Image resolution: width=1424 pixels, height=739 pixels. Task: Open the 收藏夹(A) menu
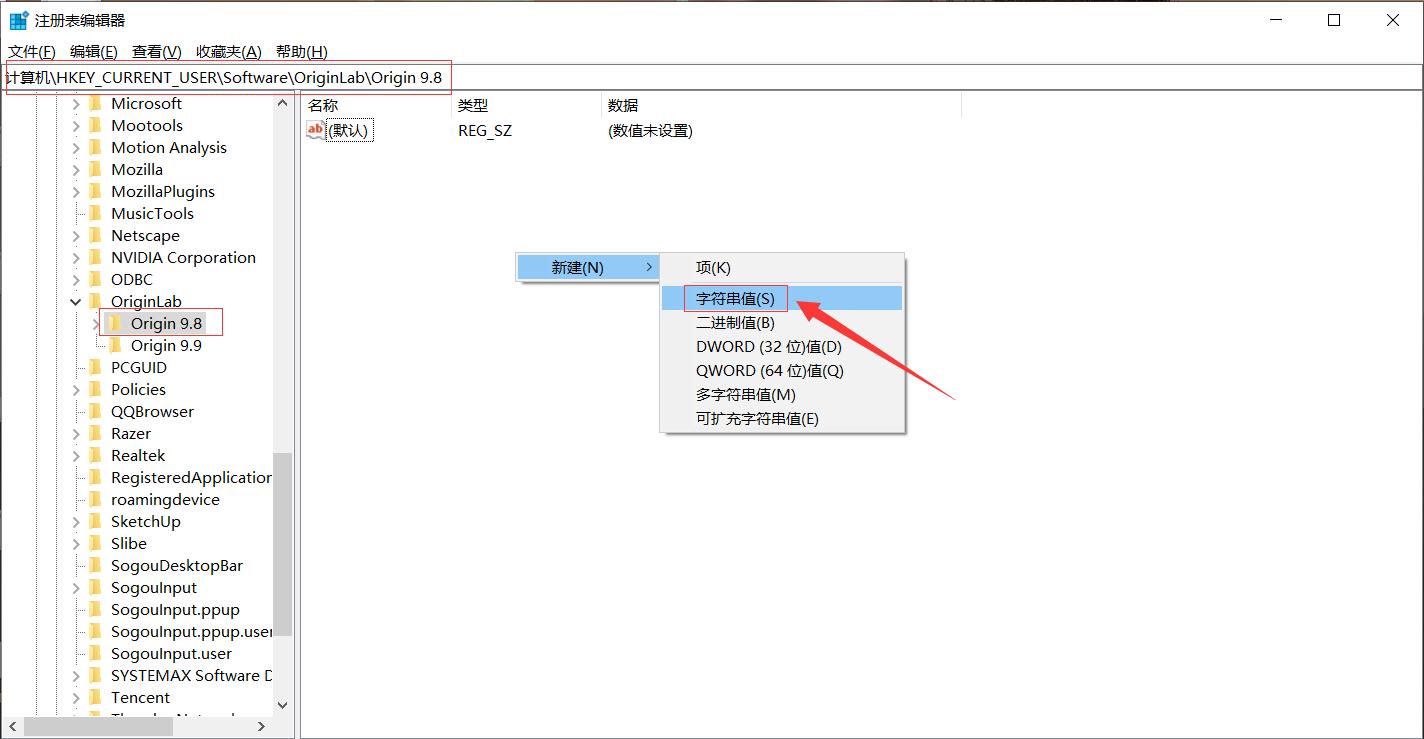point(229,52)
